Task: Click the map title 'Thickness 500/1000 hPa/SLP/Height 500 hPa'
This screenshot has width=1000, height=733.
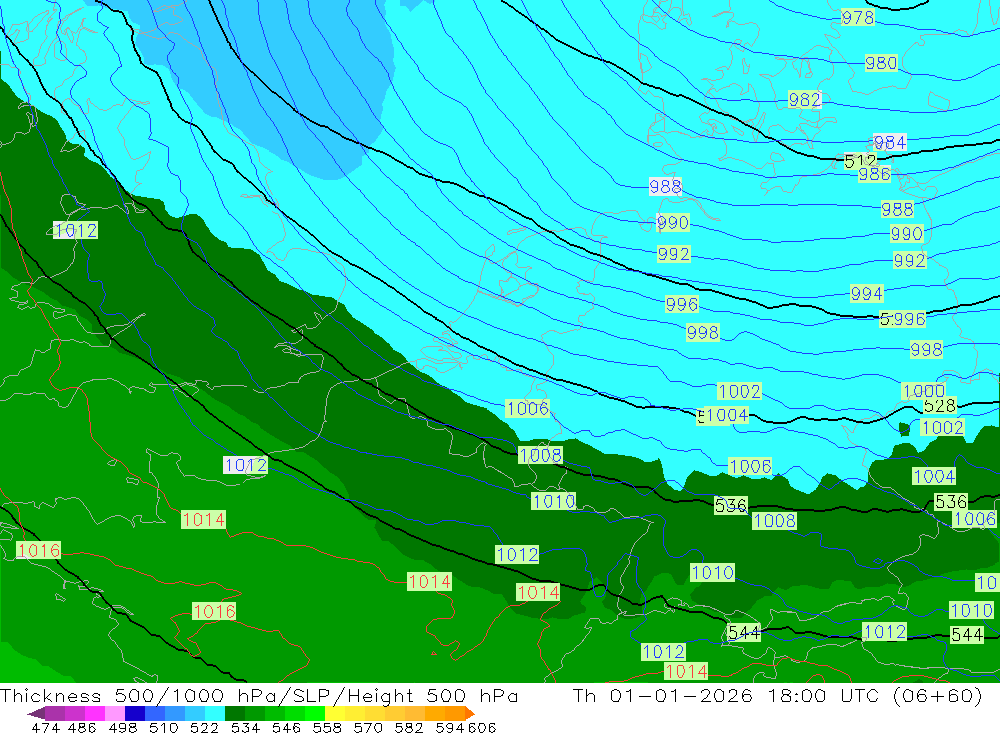Action: tap(259, 695)
